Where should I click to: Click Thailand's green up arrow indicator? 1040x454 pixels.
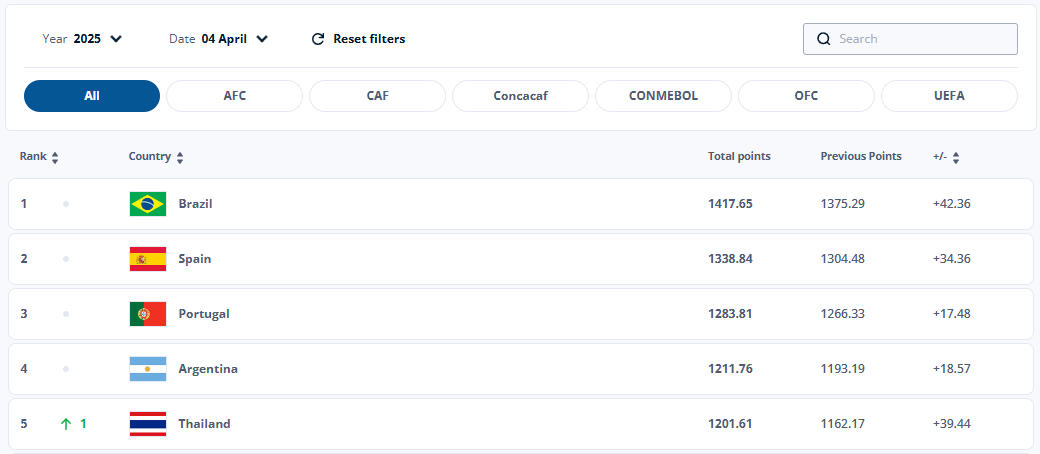(66, 424)
